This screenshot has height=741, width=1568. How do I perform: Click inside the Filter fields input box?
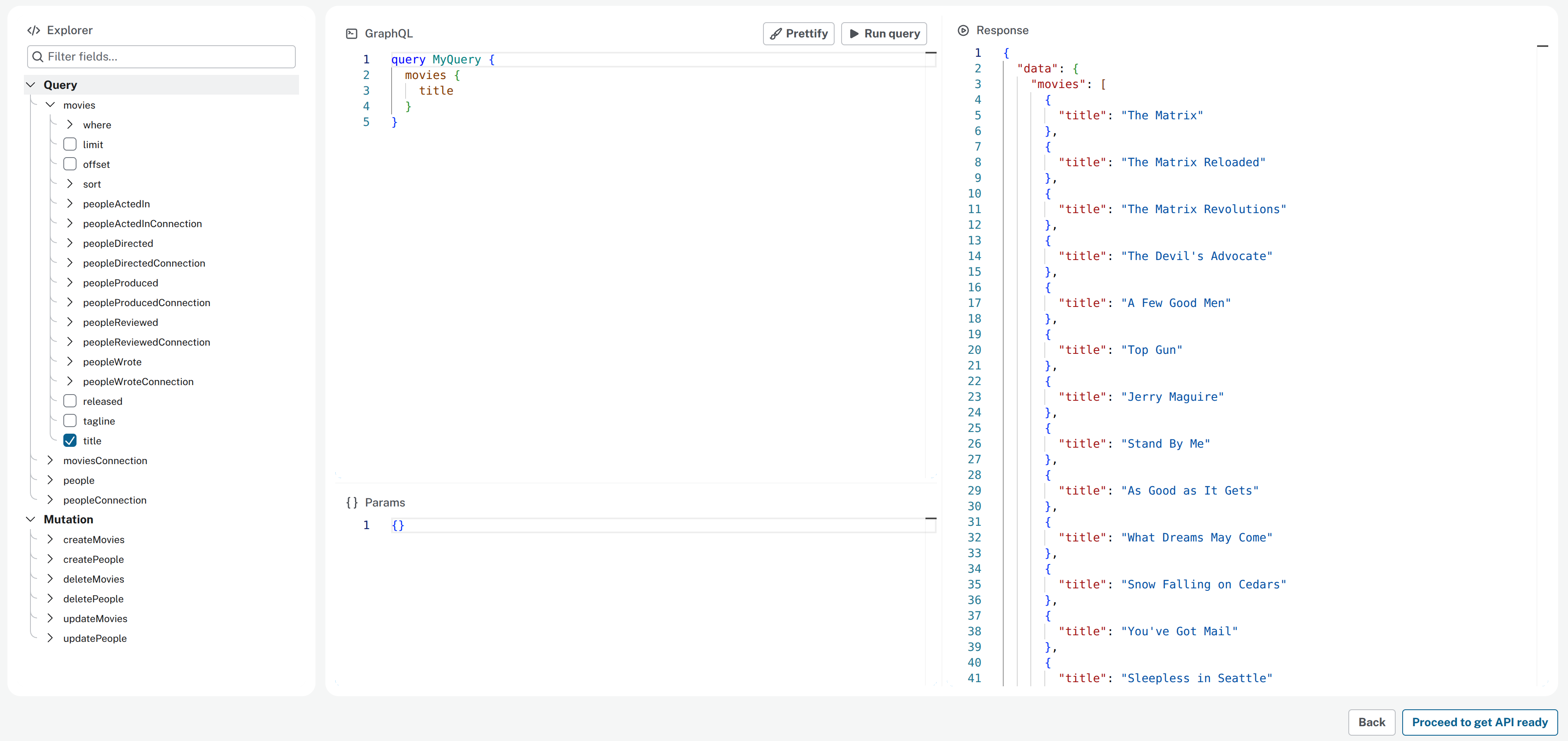click(x=152, y=56)
